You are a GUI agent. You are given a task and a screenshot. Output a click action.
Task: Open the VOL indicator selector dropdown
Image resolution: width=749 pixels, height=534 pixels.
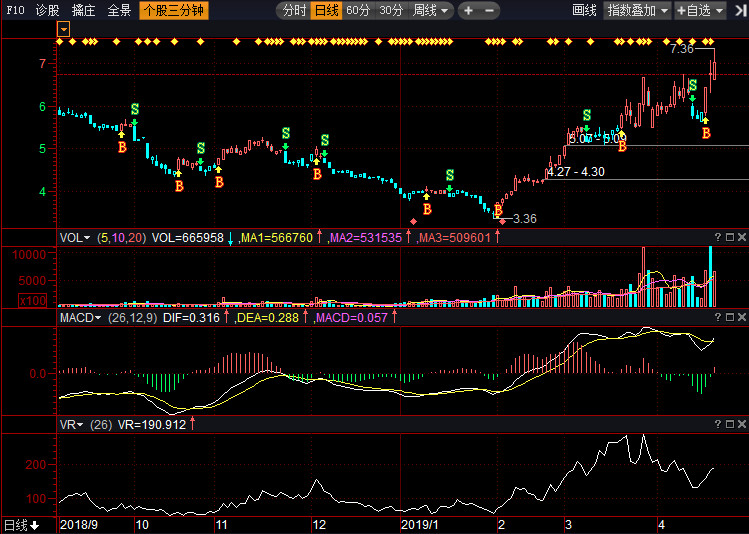(x=75, y=238)
